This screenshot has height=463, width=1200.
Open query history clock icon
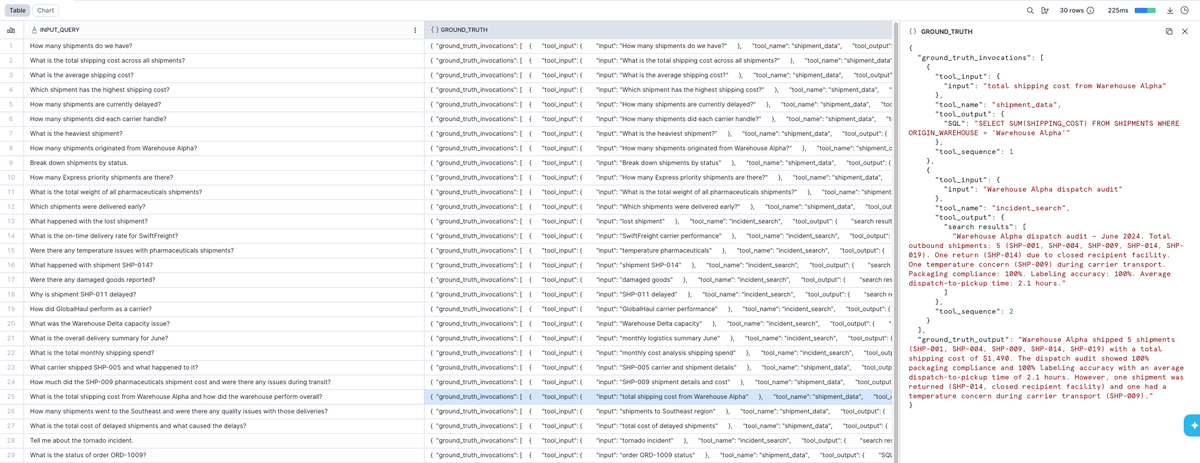1183,10
